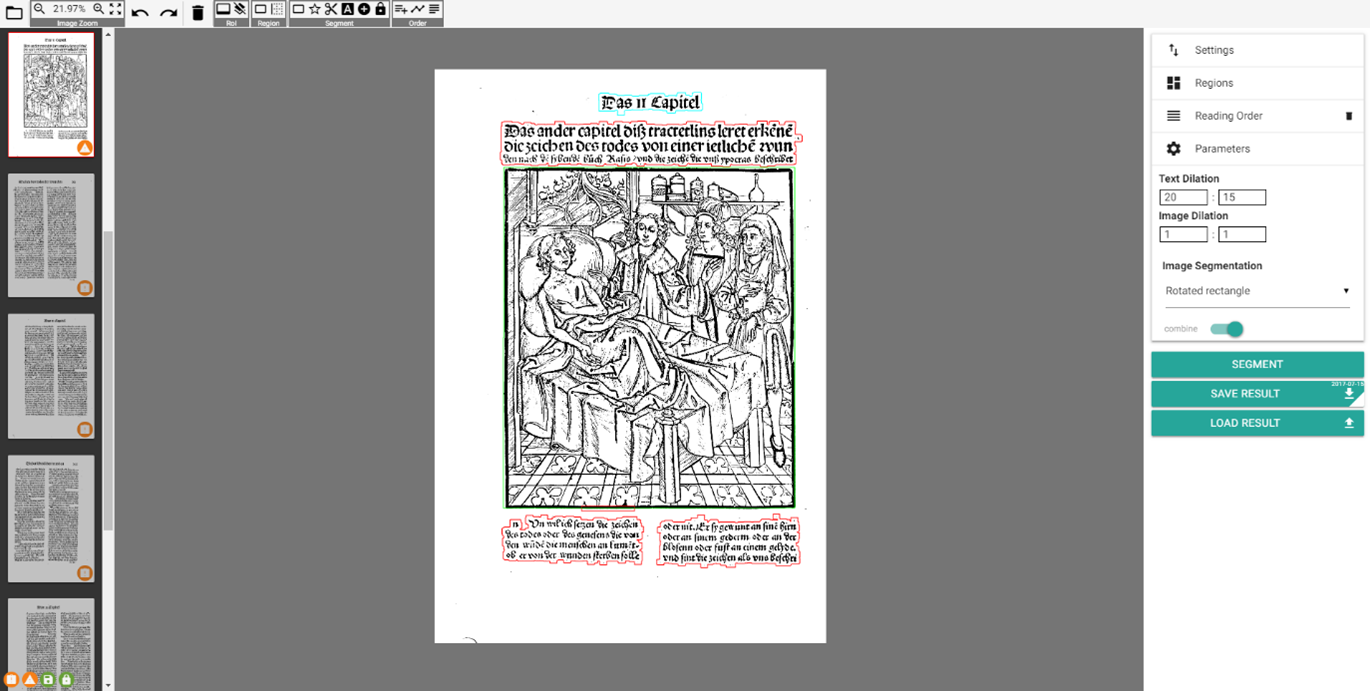Select the bottom-left red text column region
Viewport: 1370px width, 691px height.
pyautogui.click(x=572, y=540)
